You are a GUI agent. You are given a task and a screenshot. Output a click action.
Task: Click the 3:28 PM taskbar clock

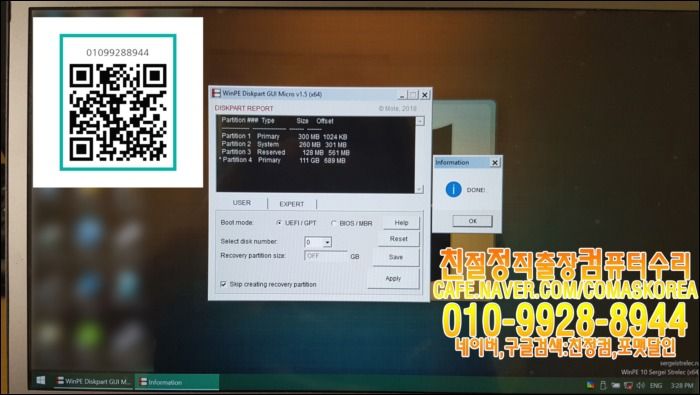pos(682,385)
